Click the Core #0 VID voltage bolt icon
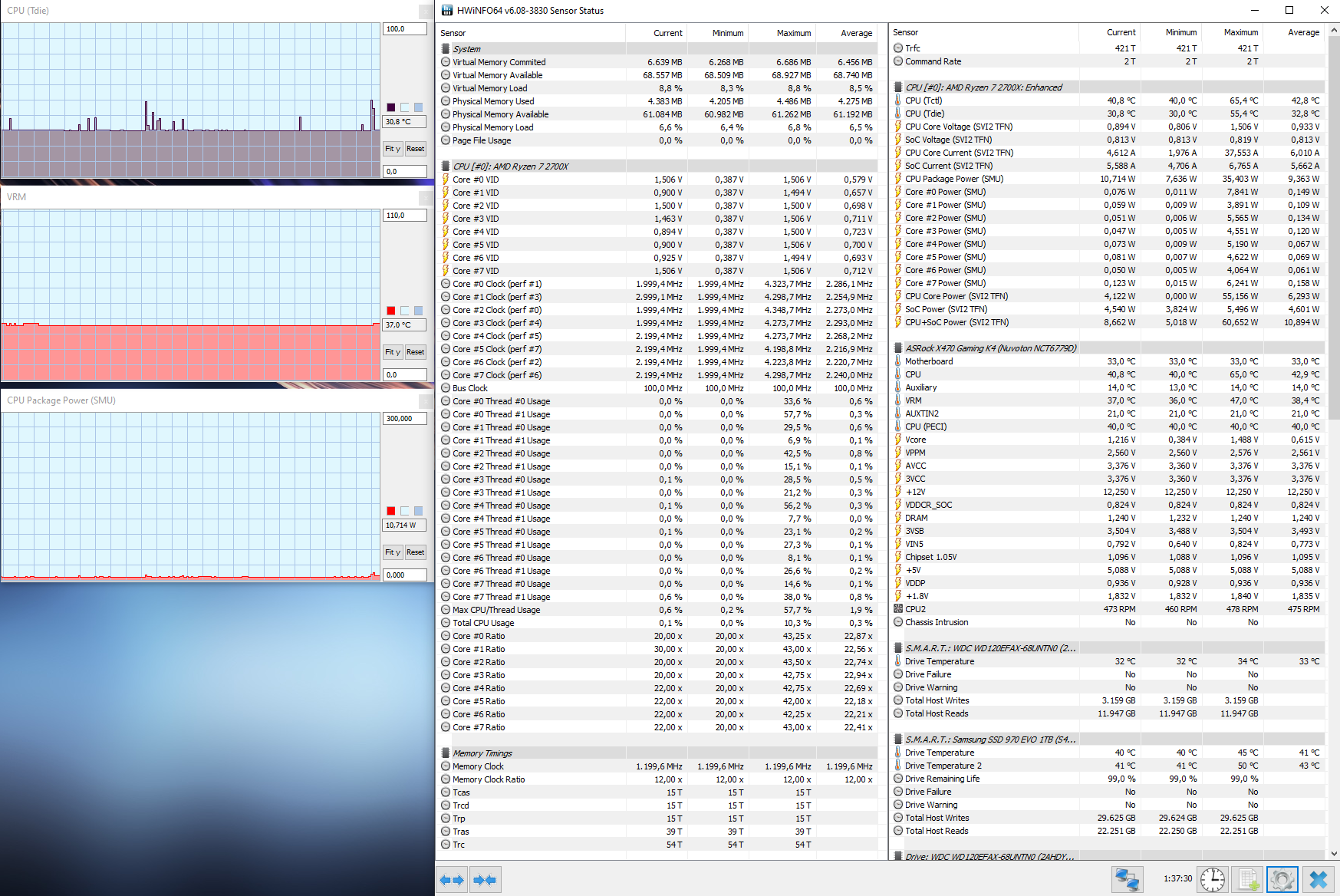Viewport: 1340px width, 896px height. pos(446,180)
